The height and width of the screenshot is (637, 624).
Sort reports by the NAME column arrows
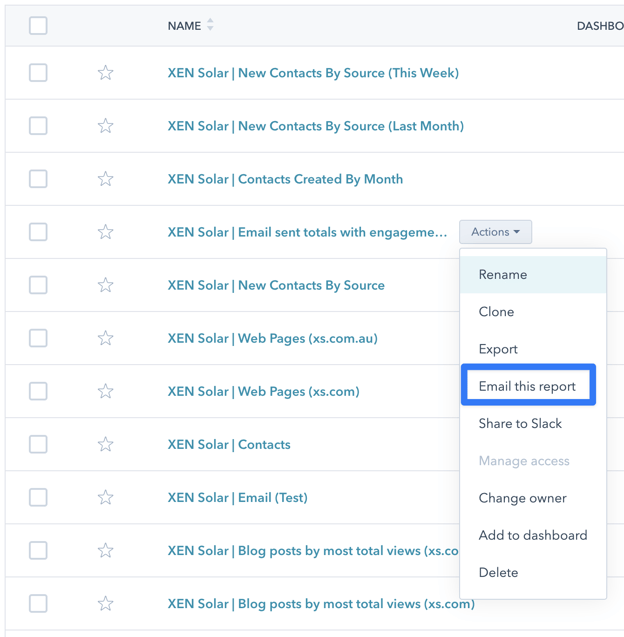click(x=210, y=25)
